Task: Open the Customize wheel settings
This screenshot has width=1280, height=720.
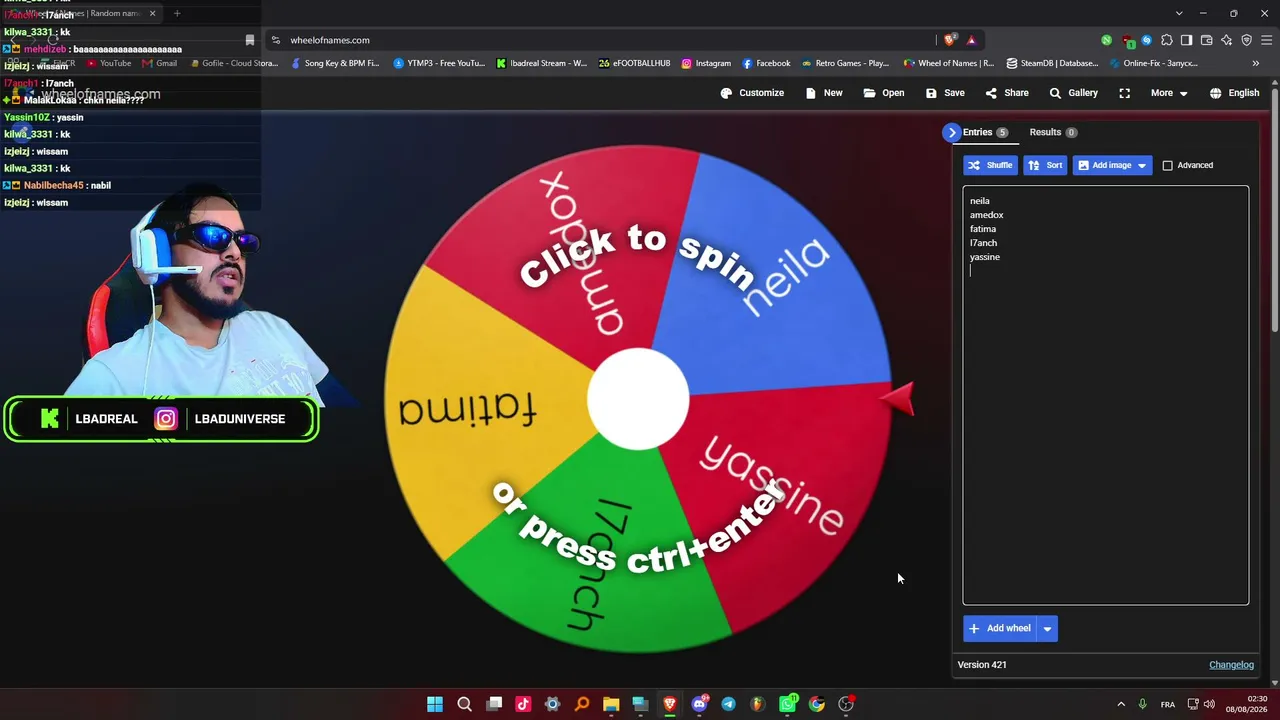Action: click(x=752, y=93)
